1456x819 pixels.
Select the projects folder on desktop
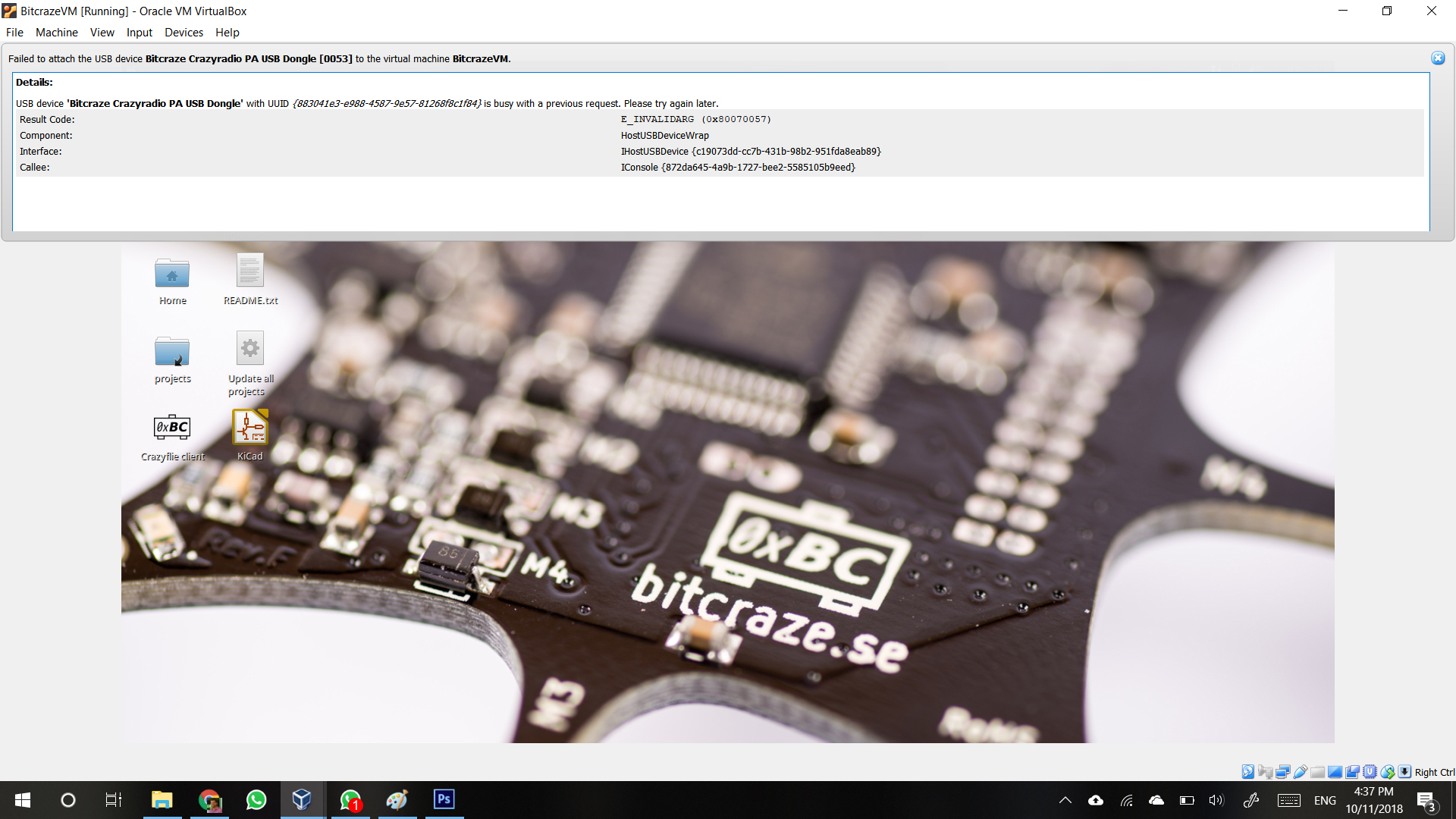coord(172,351)
